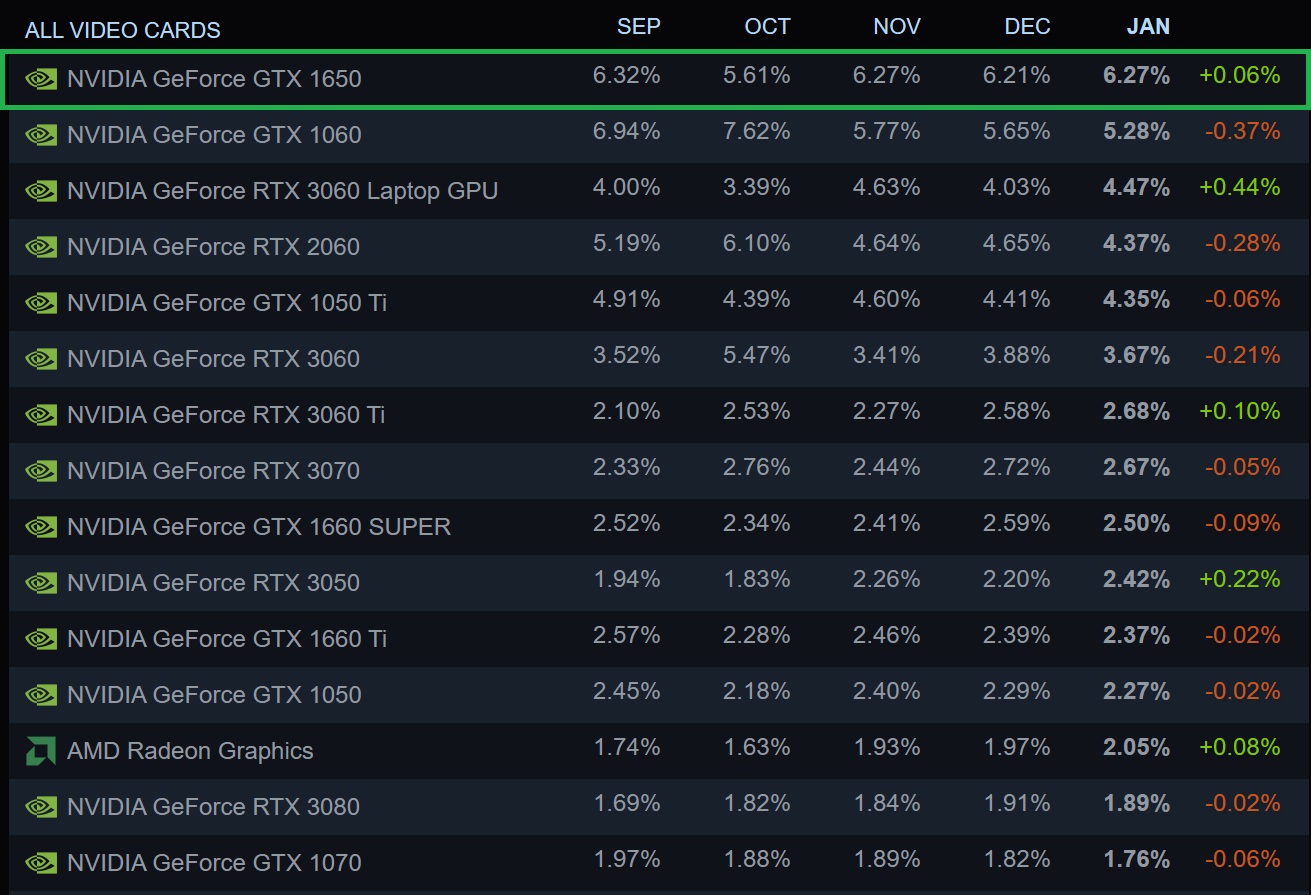Click the 2.72% DEC value for RTX 3070
Screen dimensions: 1311x895
(1017, 467)
